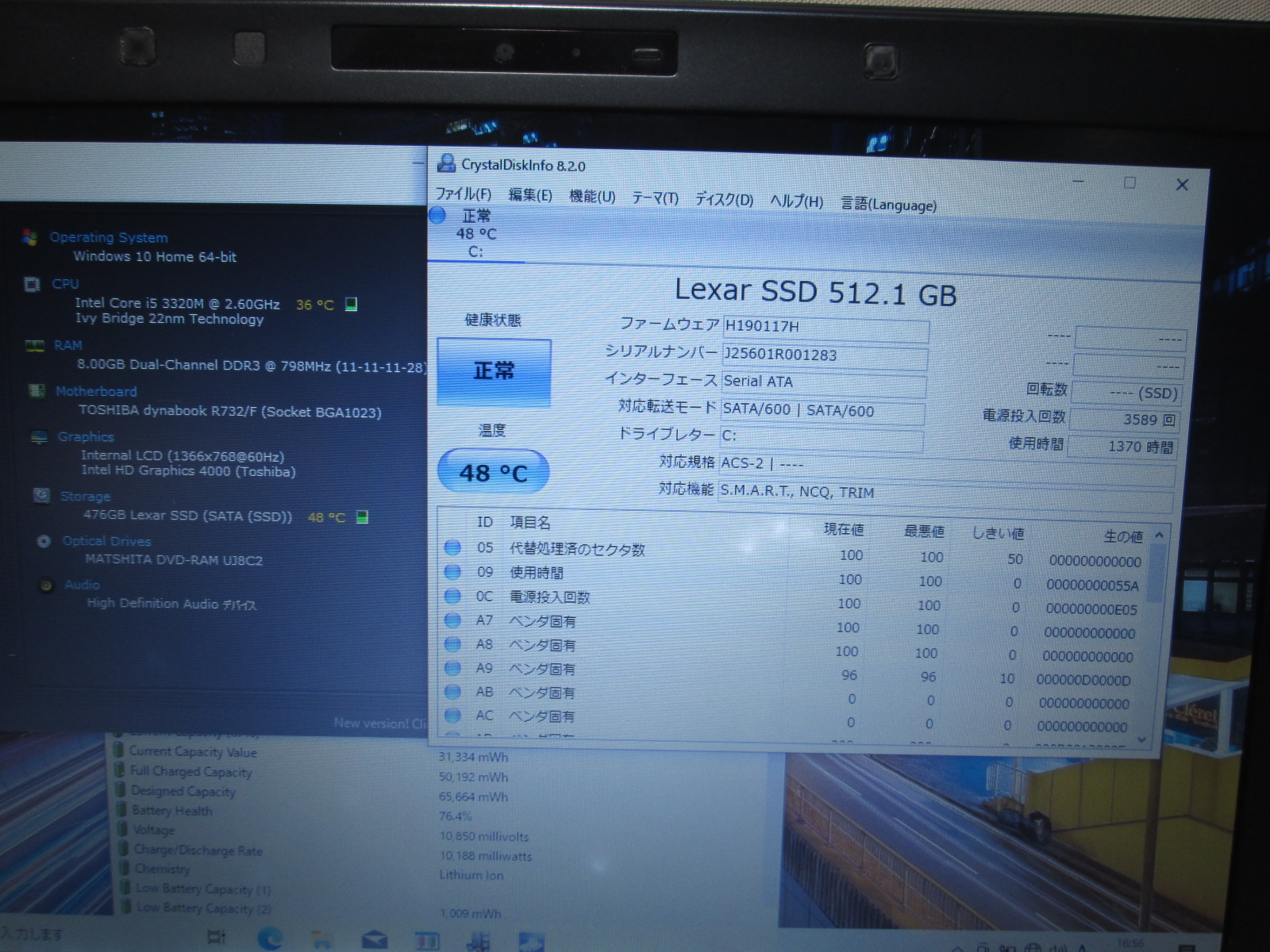Click the Optical Drives disc icon
Image resolution: width=1270 pixels, height=952 pixels.
(44, 540)
